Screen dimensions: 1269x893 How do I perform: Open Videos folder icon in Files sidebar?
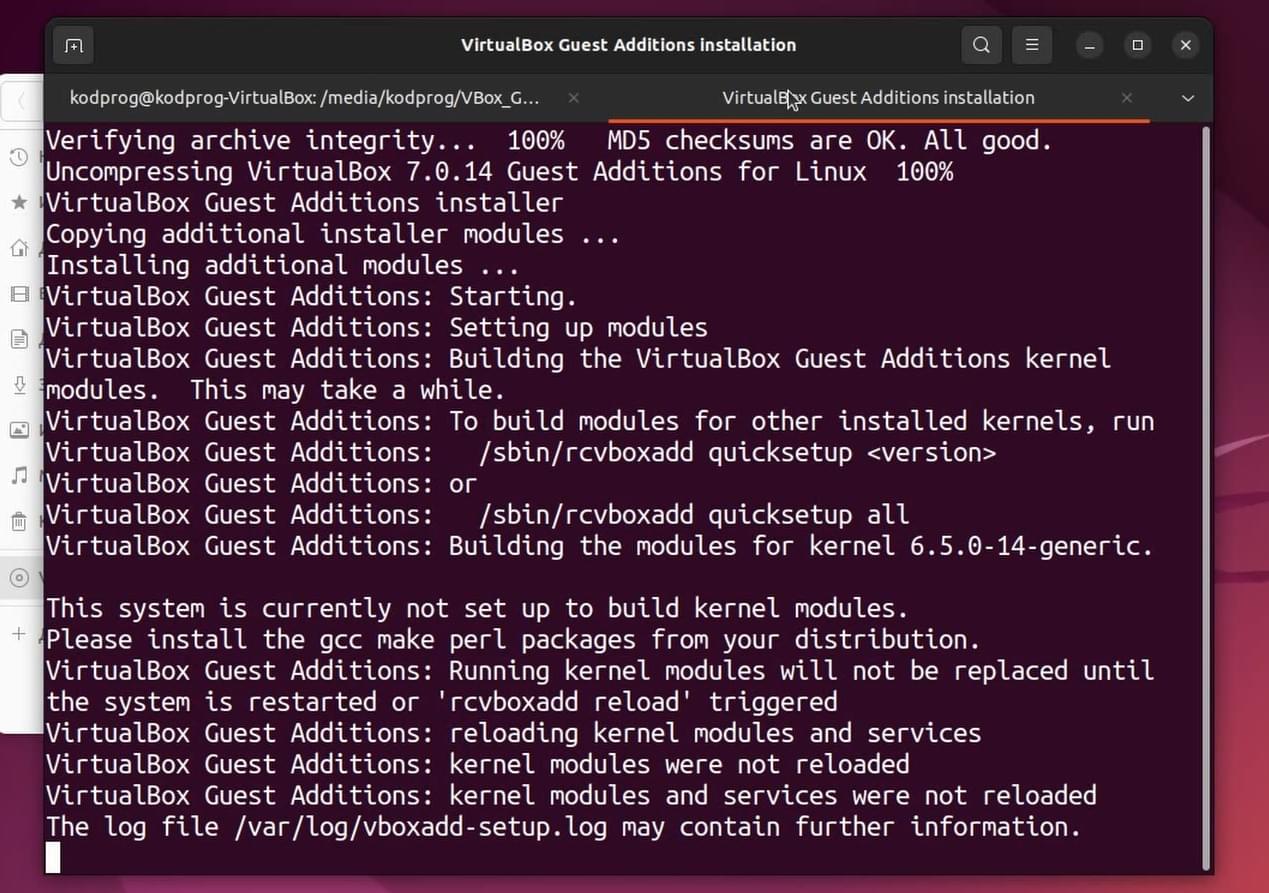click(x=18, y=294)
